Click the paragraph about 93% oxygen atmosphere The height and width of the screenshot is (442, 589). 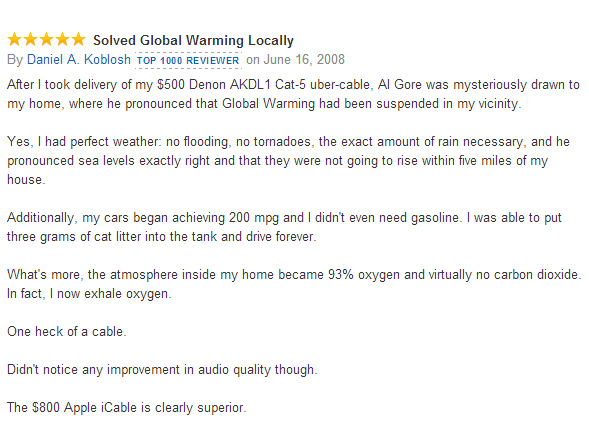294,284
